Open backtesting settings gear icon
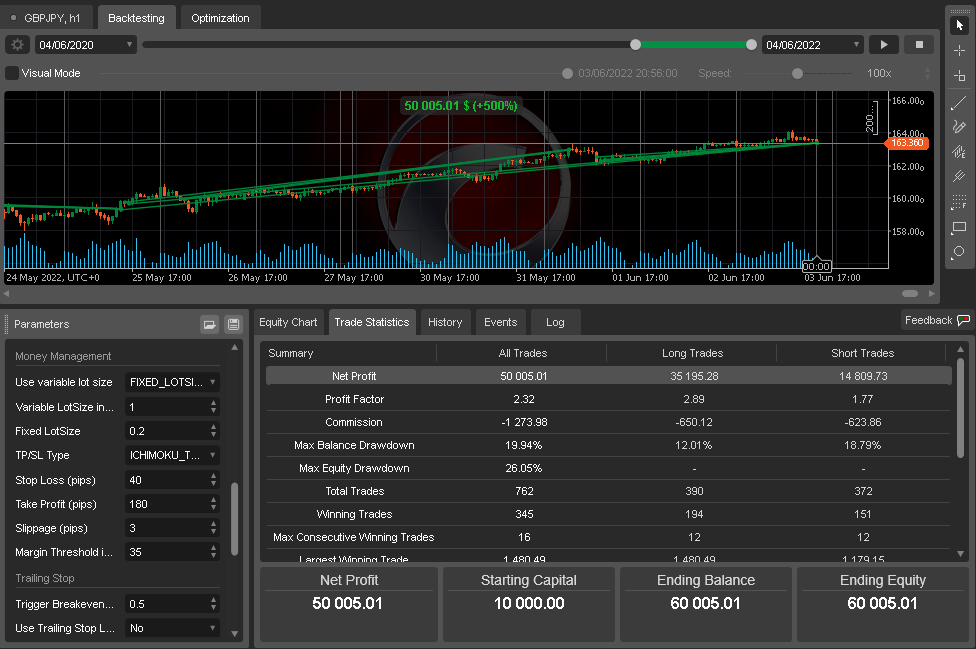Viewport: 976px width, 649px height. coord(17,45)
